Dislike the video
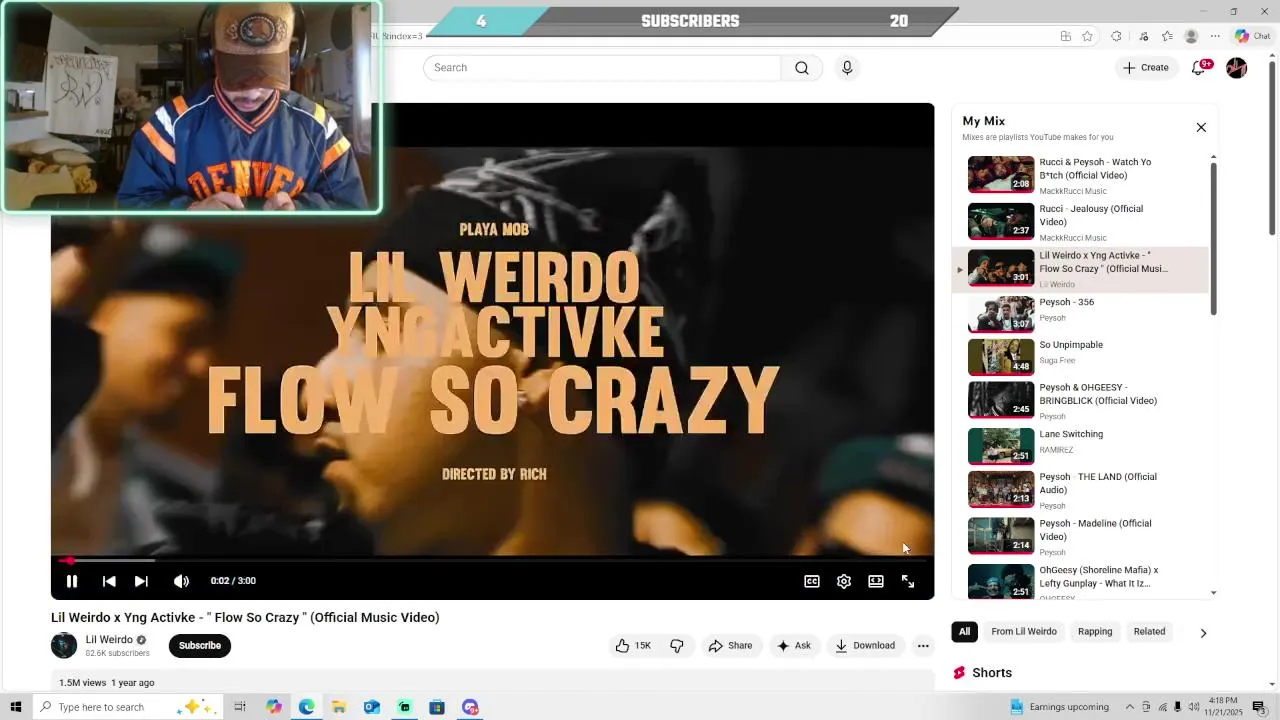 pos(677,646)
